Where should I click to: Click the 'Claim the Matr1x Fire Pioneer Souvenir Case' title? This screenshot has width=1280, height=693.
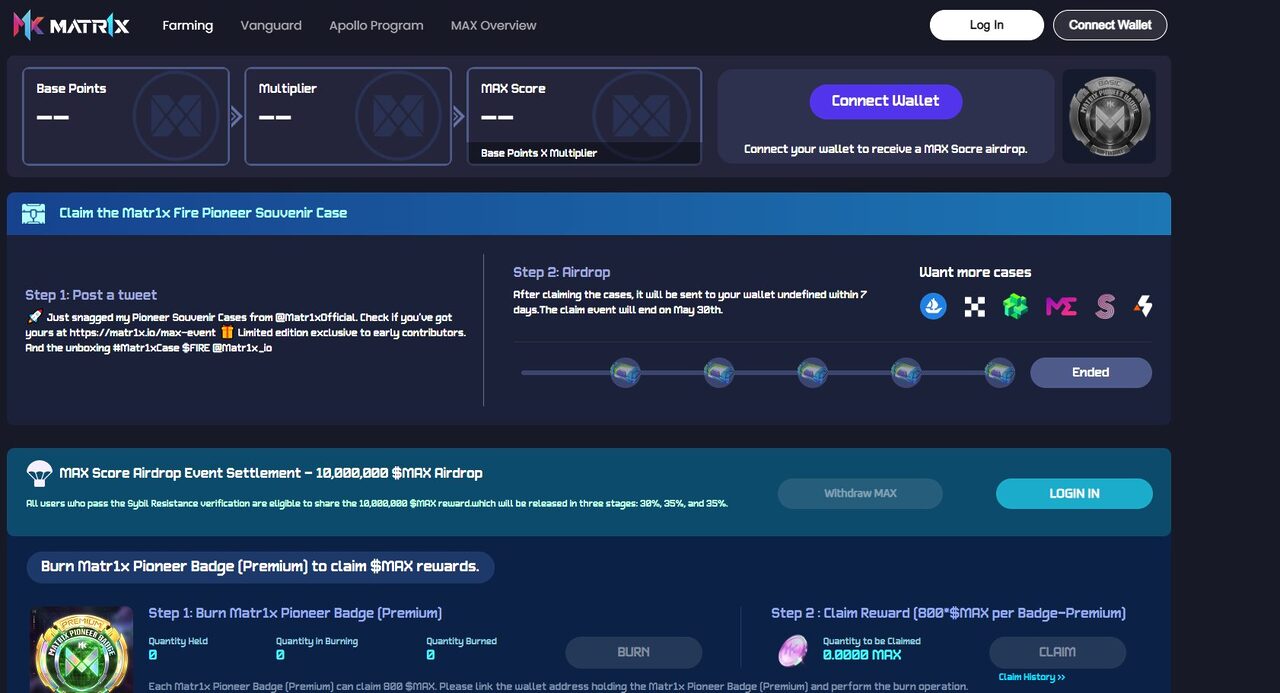pos(203,213)
